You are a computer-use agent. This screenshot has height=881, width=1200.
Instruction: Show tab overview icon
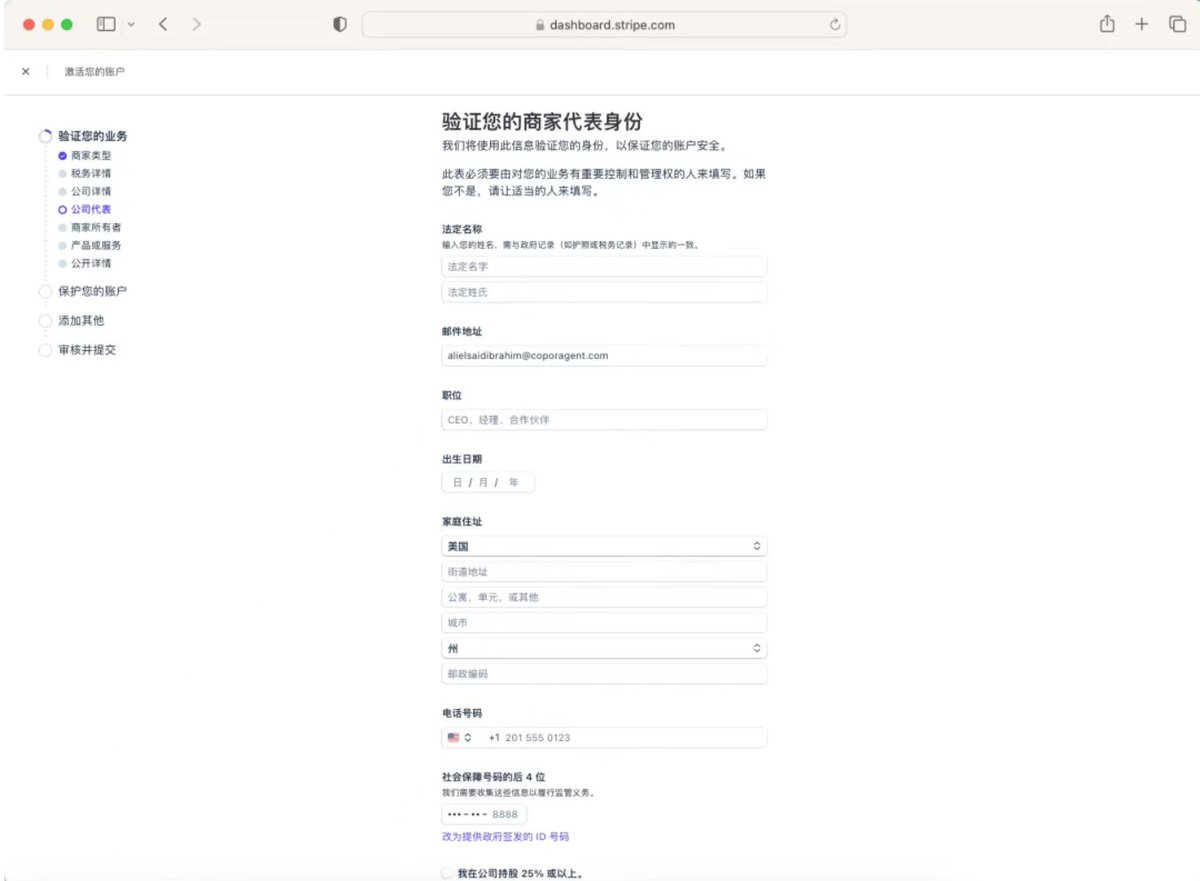(x=1177, y=25)
